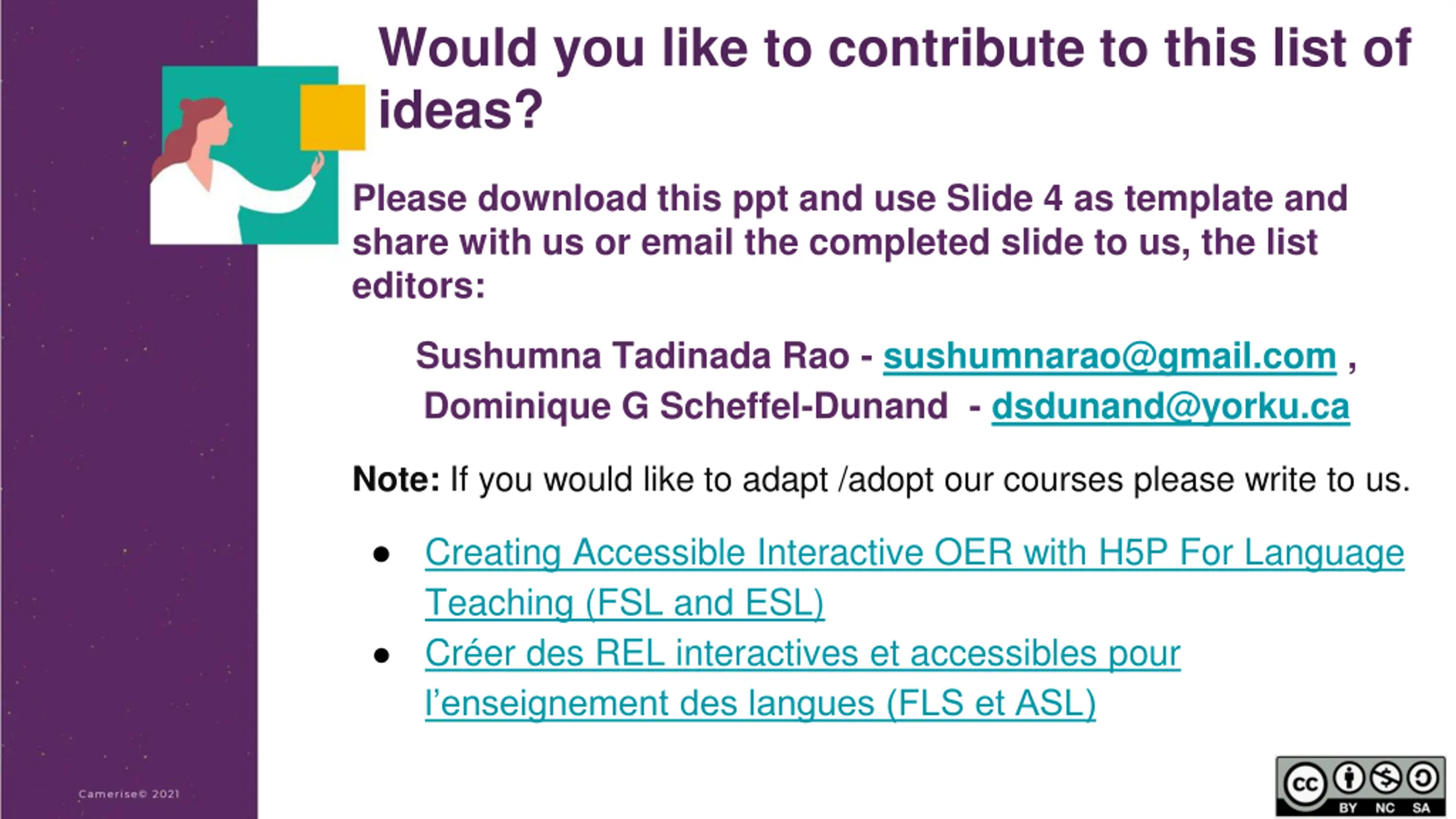Open the sushumnarao@gmail.com email link

[x=1109, y=357]
